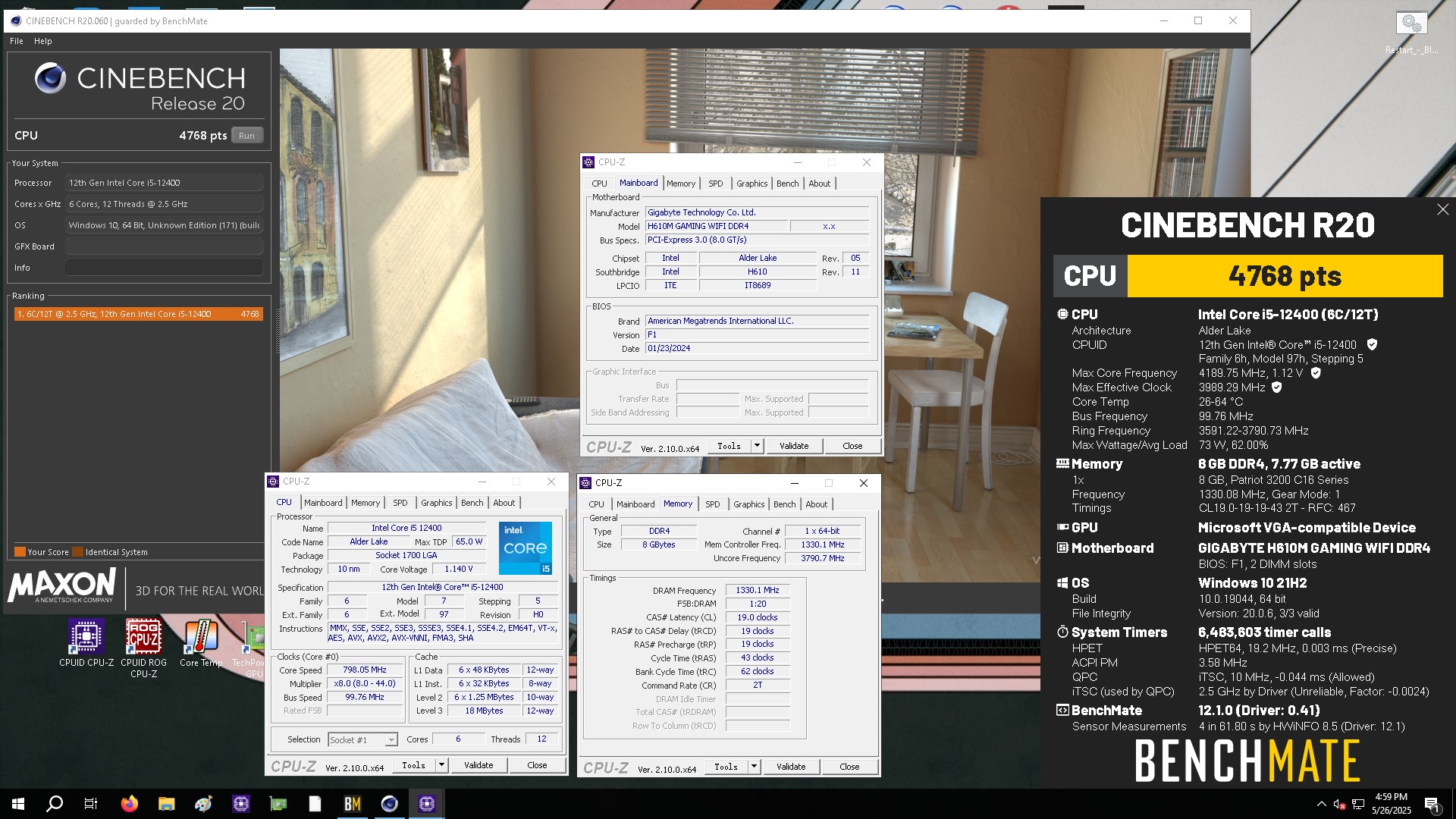Select CPU tab in the CPU-Z Memory window
The image size is (1456, 819).
click(596, 504)
